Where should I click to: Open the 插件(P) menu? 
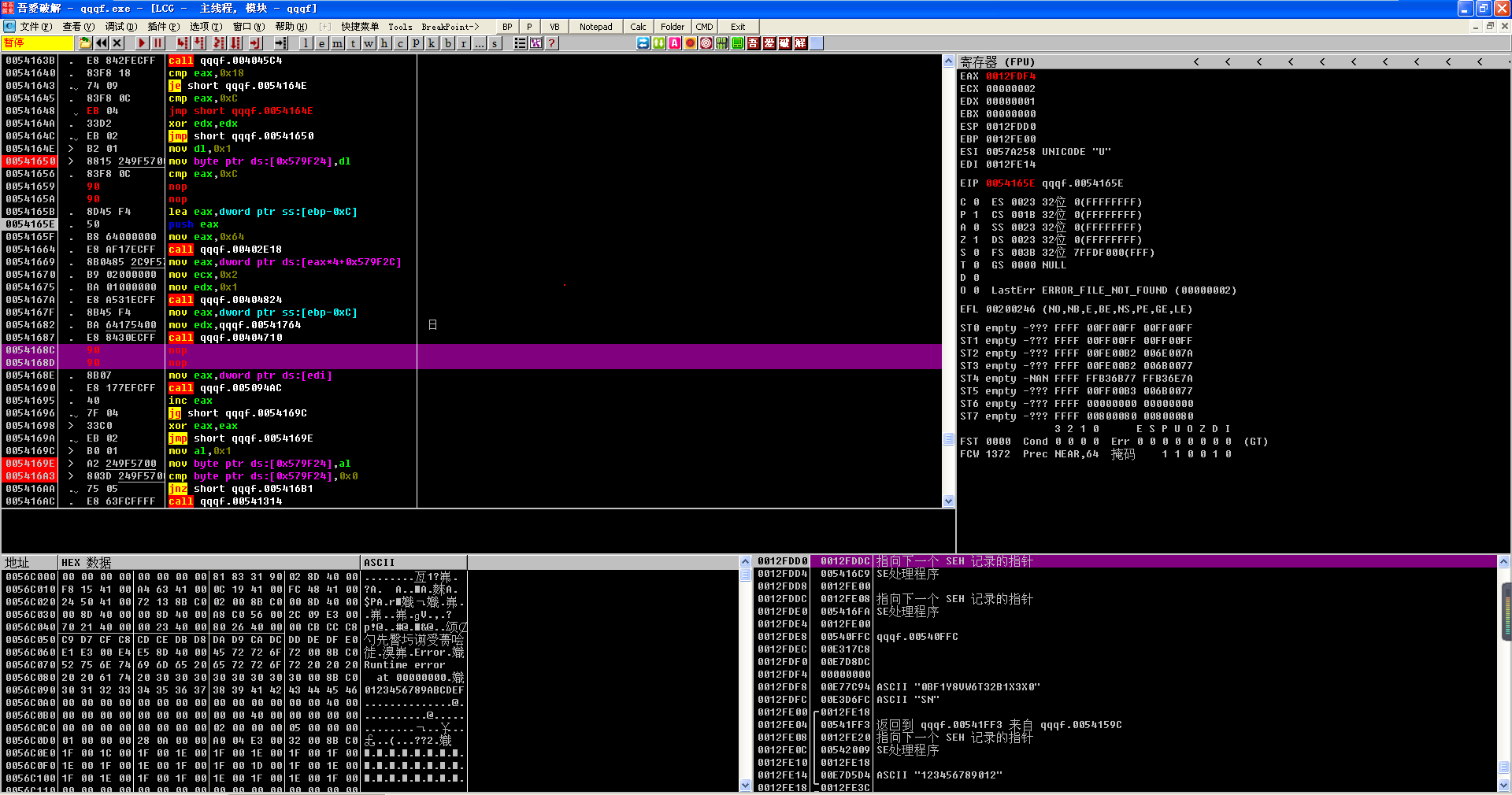(163, 27)
